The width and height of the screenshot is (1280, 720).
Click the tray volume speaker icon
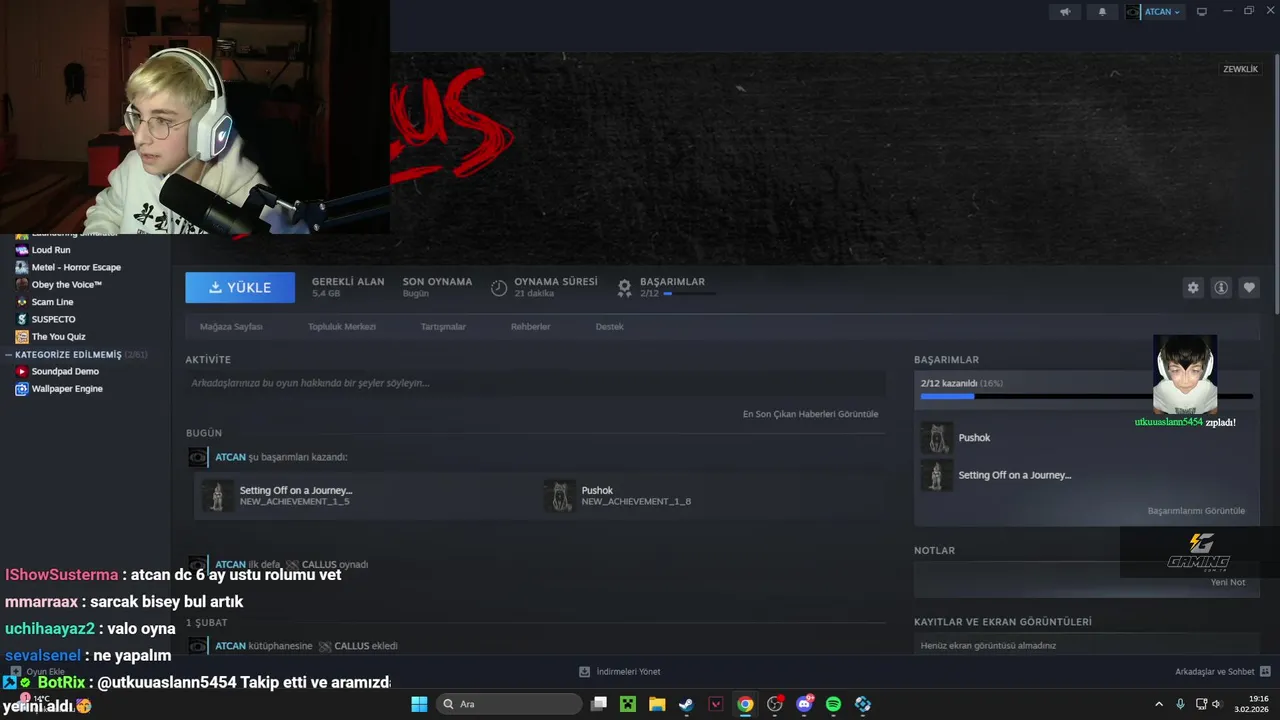point(1217,704)
